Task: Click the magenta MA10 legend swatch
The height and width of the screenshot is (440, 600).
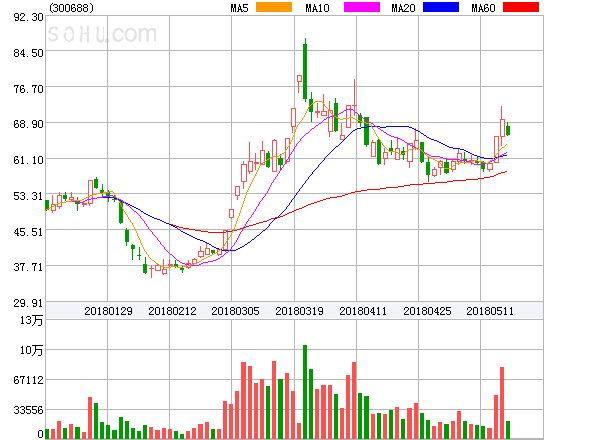Action: (x=362, y=7)
